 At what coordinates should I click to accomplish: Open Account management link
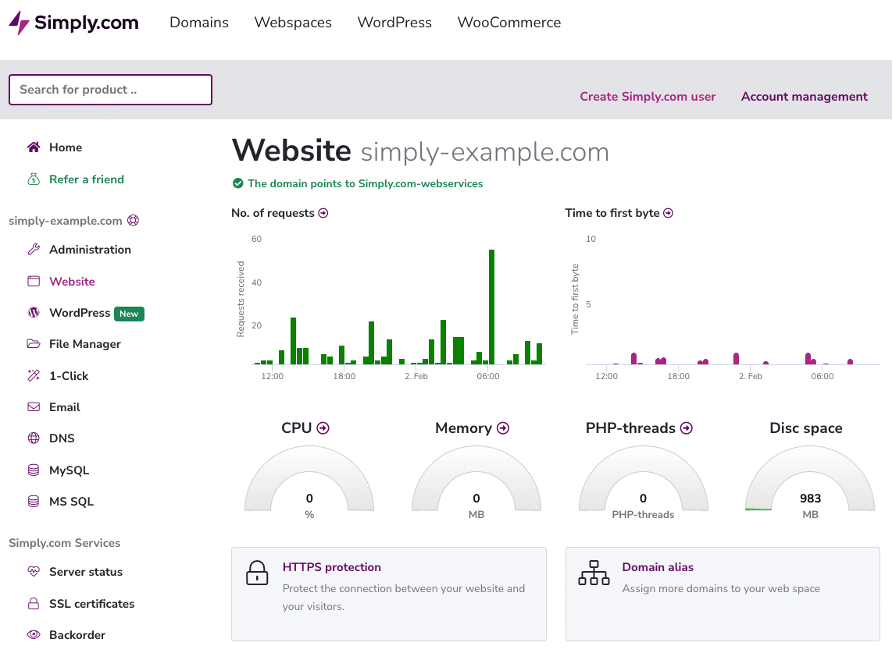coord(804,97)
